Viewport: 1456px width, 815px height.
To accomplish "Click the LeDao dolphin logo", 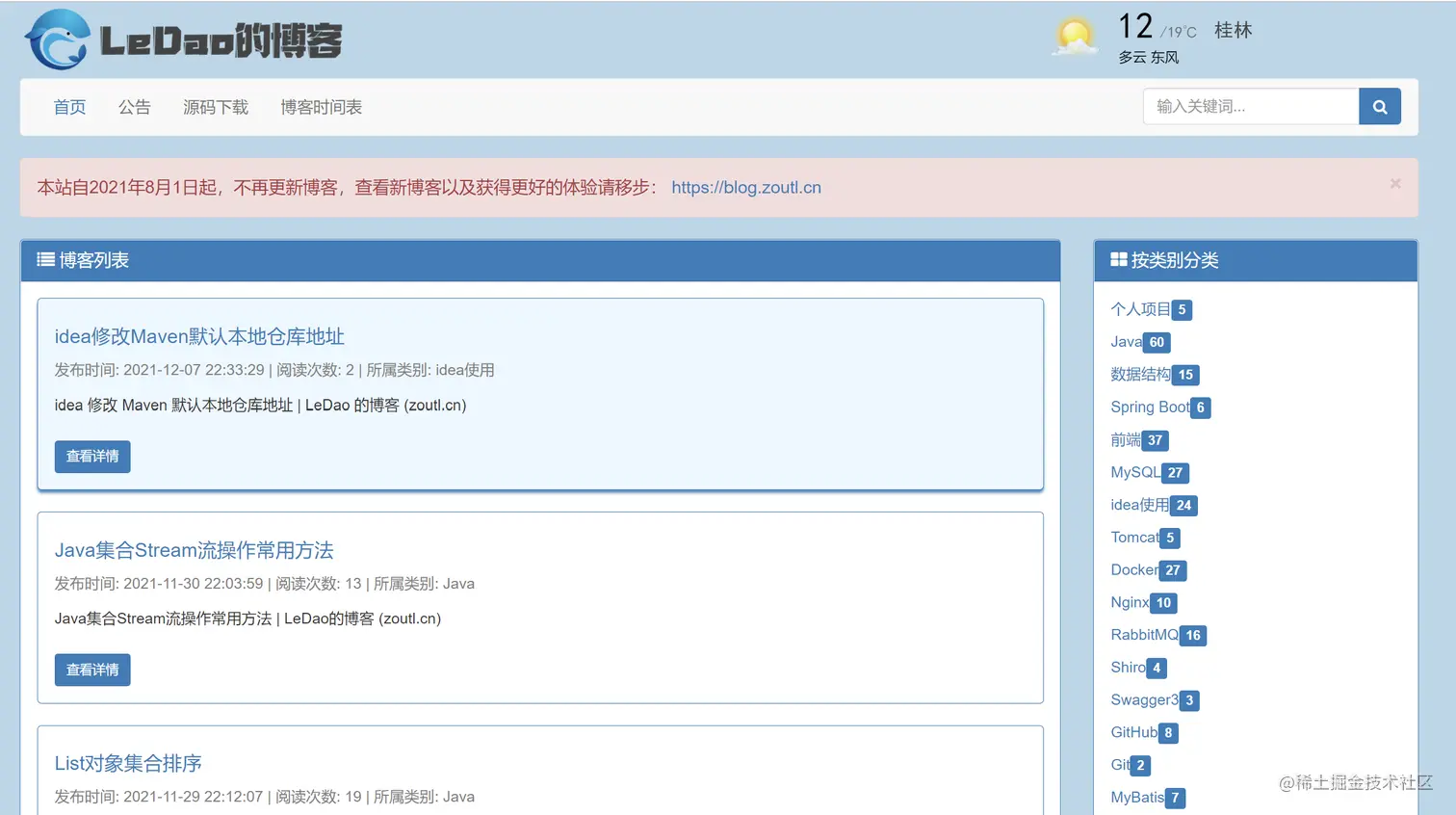I will click(x=58, y=39).
